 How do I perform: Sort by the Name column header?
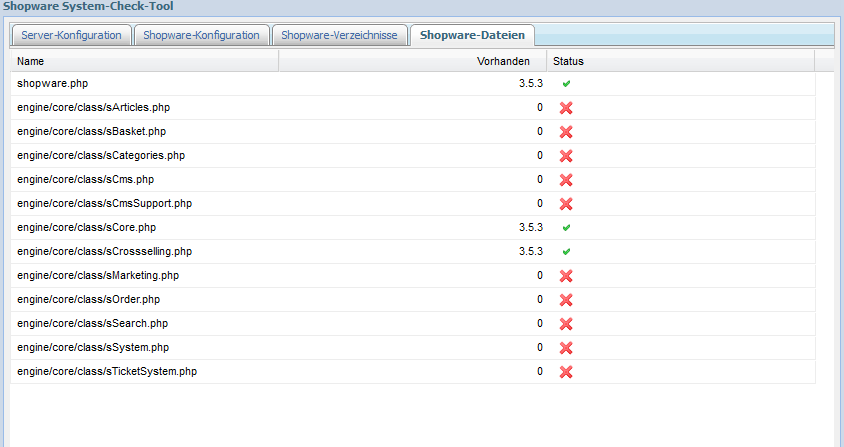(144, 61)
